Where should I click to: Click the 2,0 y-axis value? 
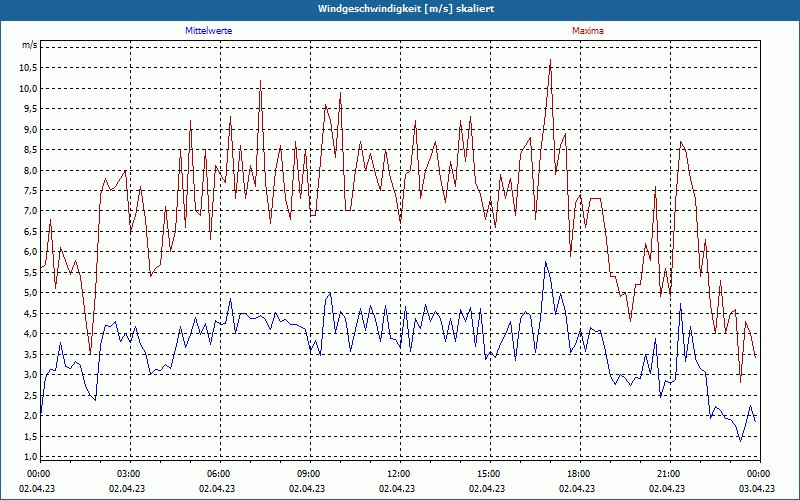point(30,415)
